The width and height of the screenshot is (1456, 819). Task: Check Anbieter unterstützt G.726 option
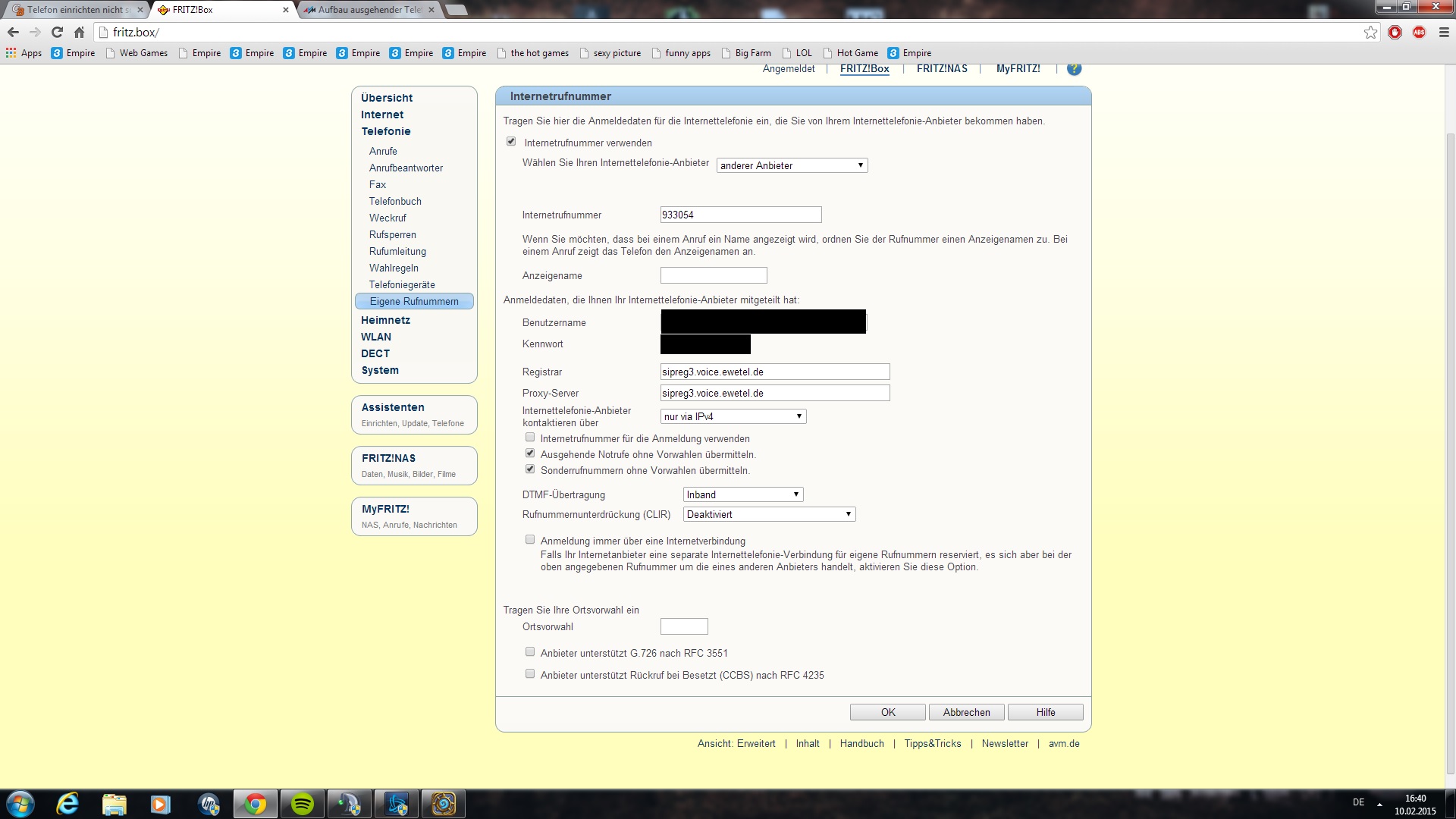[530, 652]
